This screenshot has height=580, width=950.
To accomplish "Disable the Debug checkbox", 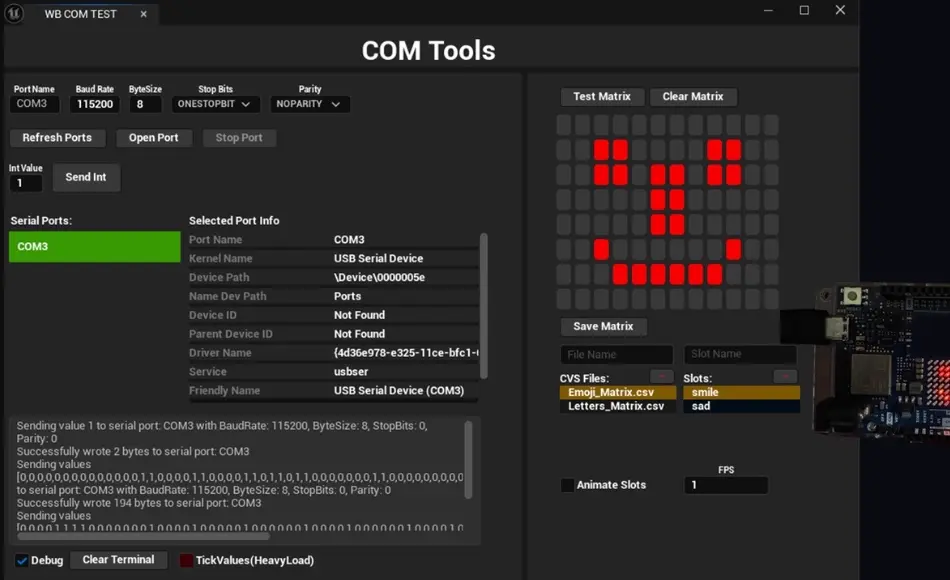I will [22, 560].
